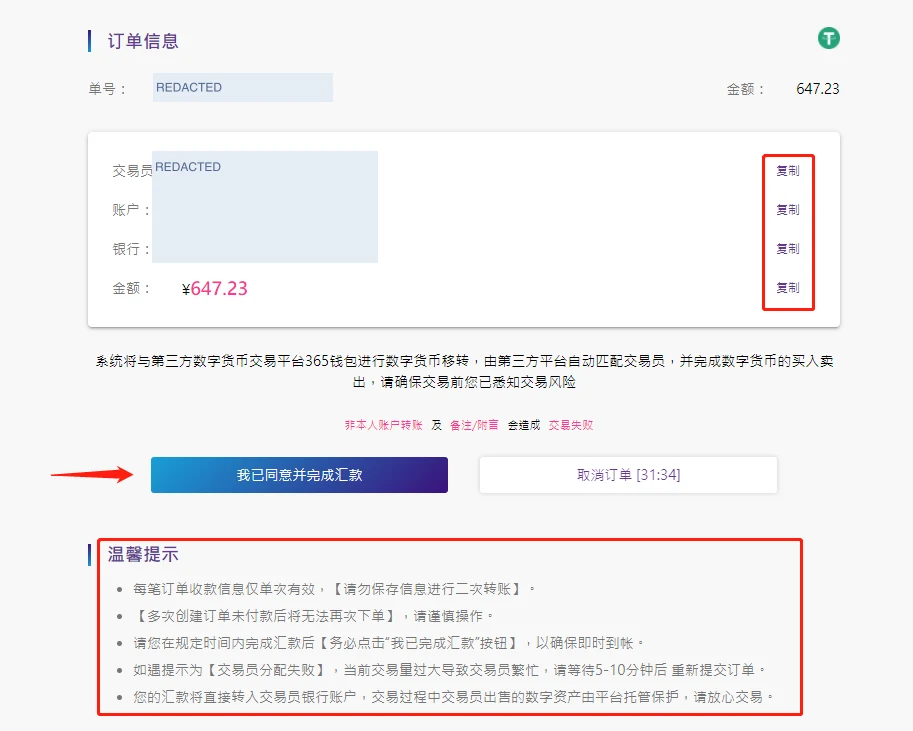913x731 pixels.
Task: Copy the 银行 bank name
Action: (788, 249)
